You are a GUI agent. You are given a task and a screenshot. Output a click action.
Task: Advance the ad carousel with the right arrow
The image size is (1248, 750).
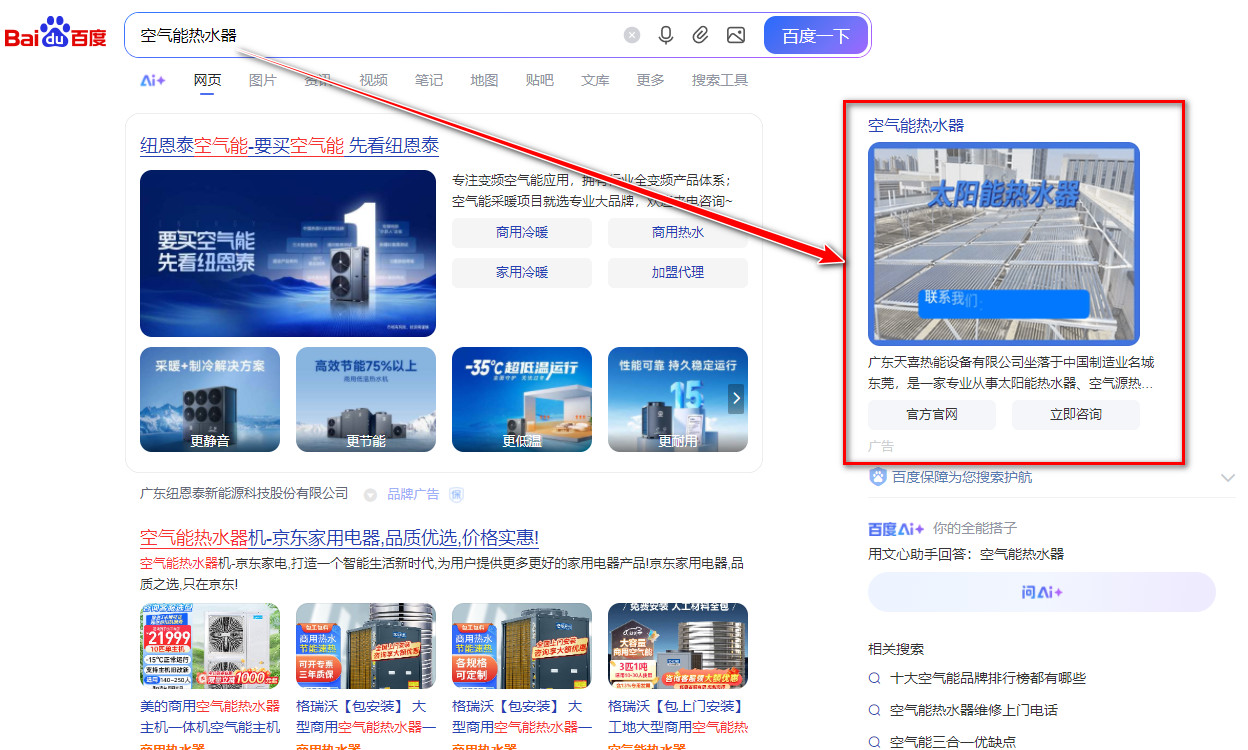736,398
